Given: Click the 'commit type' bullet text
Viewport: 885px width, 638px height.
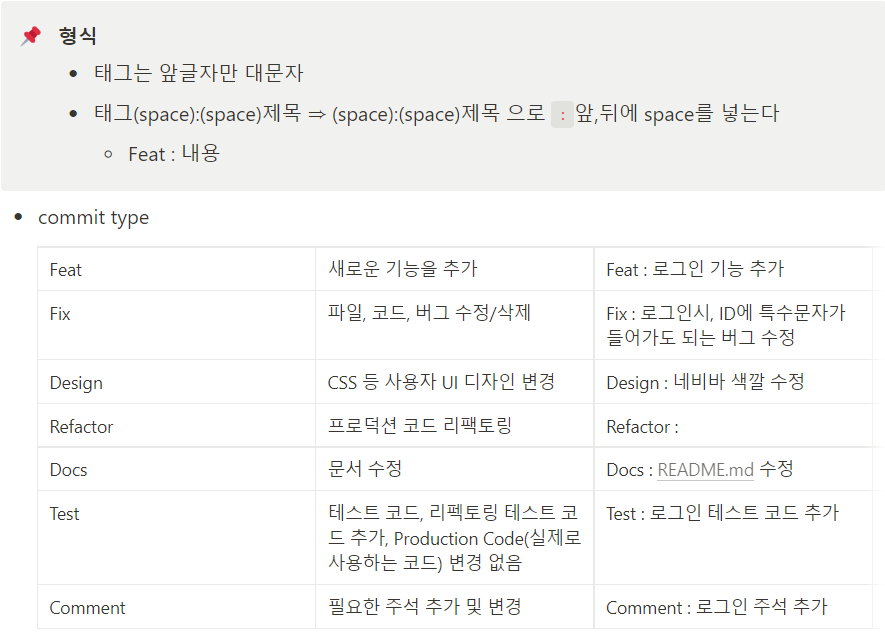Looking at the screenshot, I should [x=94, y=217].
